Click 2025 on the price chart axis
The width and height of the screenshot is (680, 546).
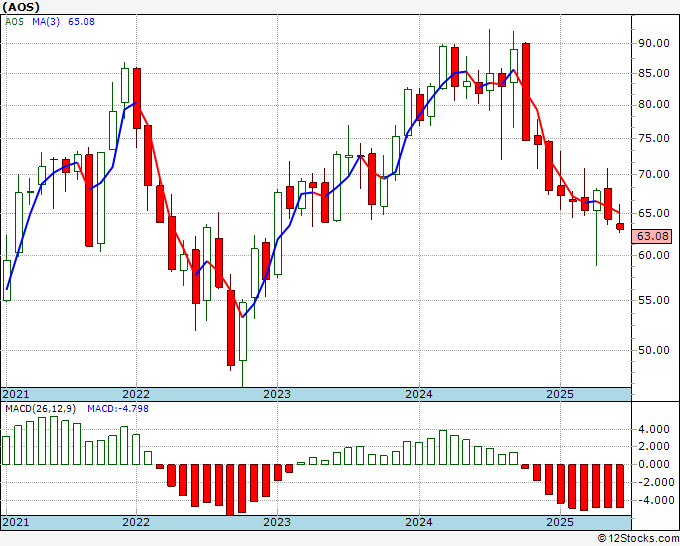(x=560, y=394)
